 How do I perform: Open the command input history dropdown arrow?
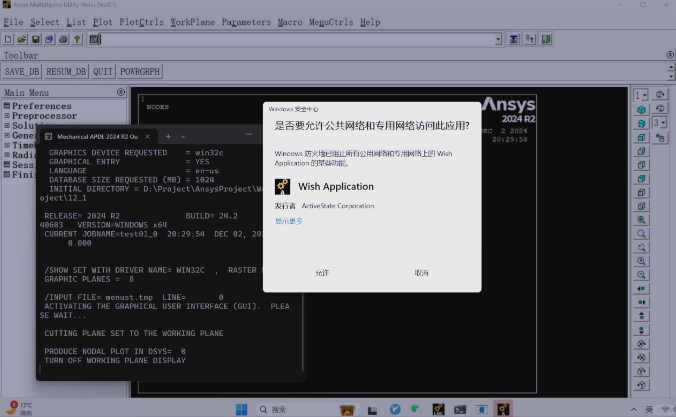click(498, 39)
